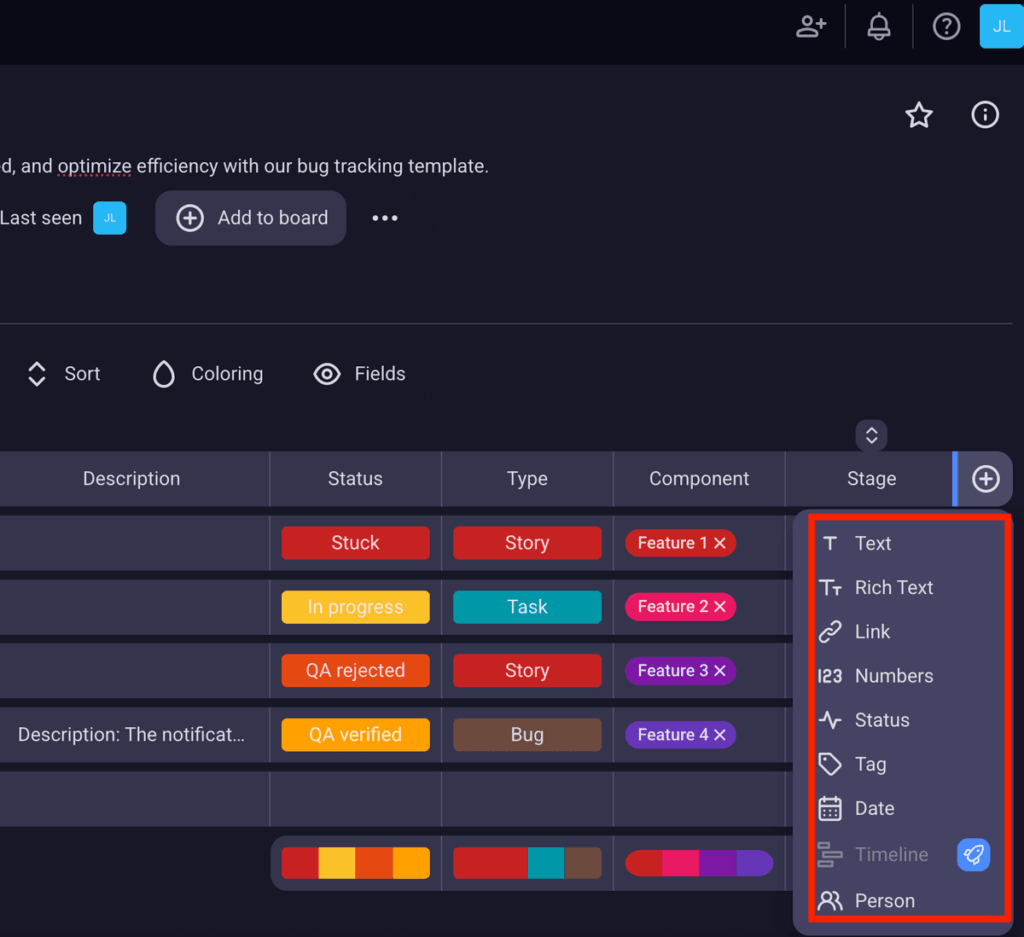Viewport: 1024px width, 937px height.
Task: Click the info icon to show board details
Action: (x=985, y=115)
